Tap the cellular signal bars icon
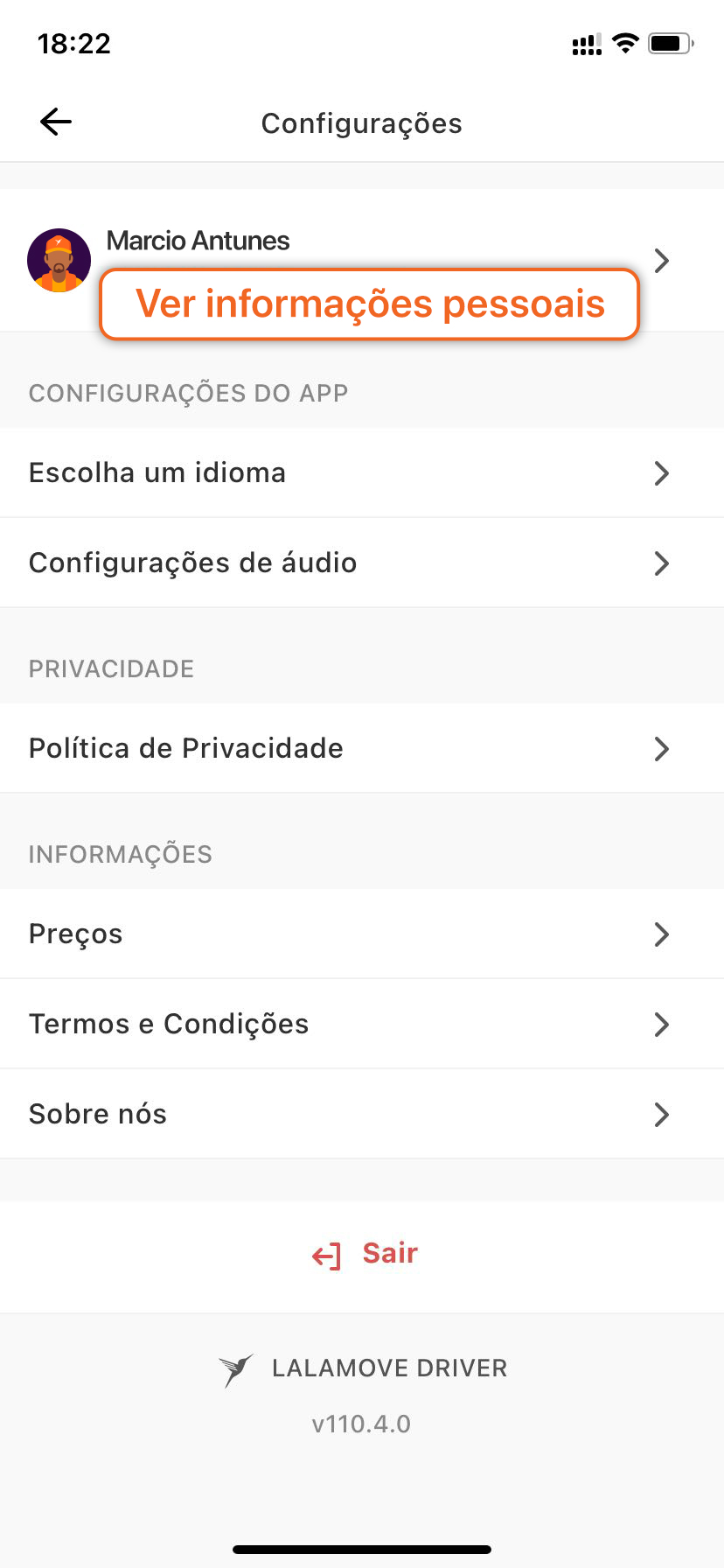This screenshot has width=724, height=1568. [x=587, y=44]
